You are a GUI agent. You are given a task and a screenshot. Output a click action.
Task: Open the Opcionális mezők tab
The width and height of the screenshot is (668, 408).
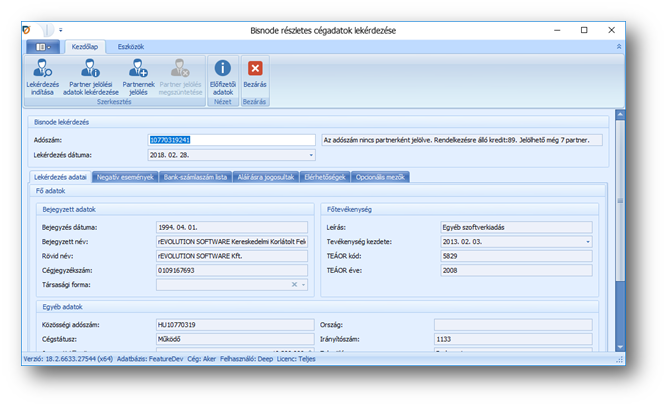click(381, 177)
